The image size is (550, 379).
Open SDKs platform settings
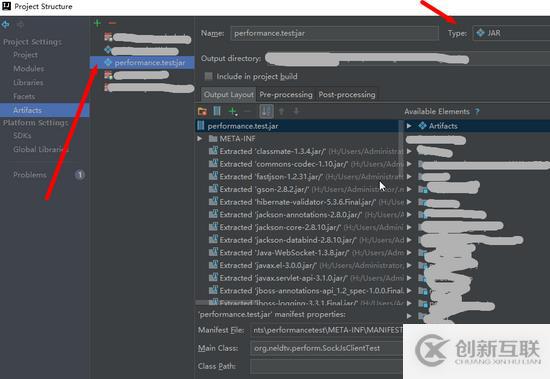click(x=22, y=135)
